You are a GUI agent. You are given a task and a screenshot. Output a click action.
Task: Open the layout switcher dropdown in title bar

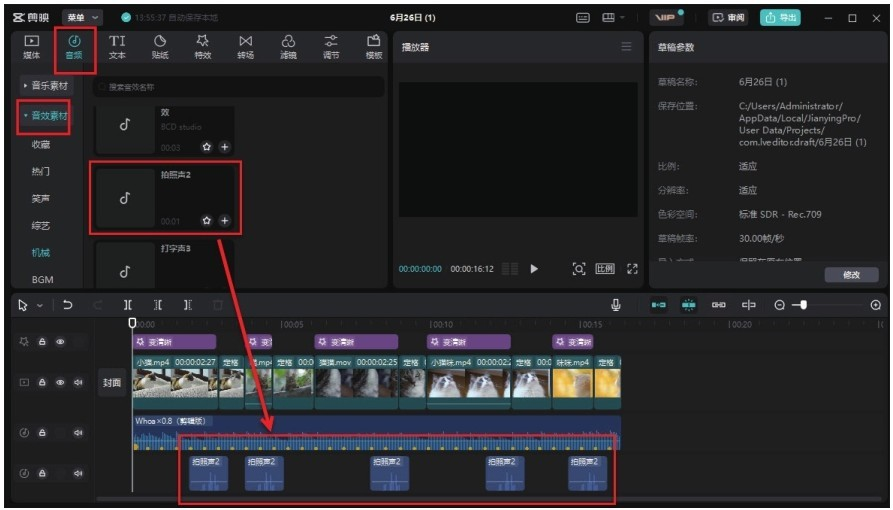point(613,18)
